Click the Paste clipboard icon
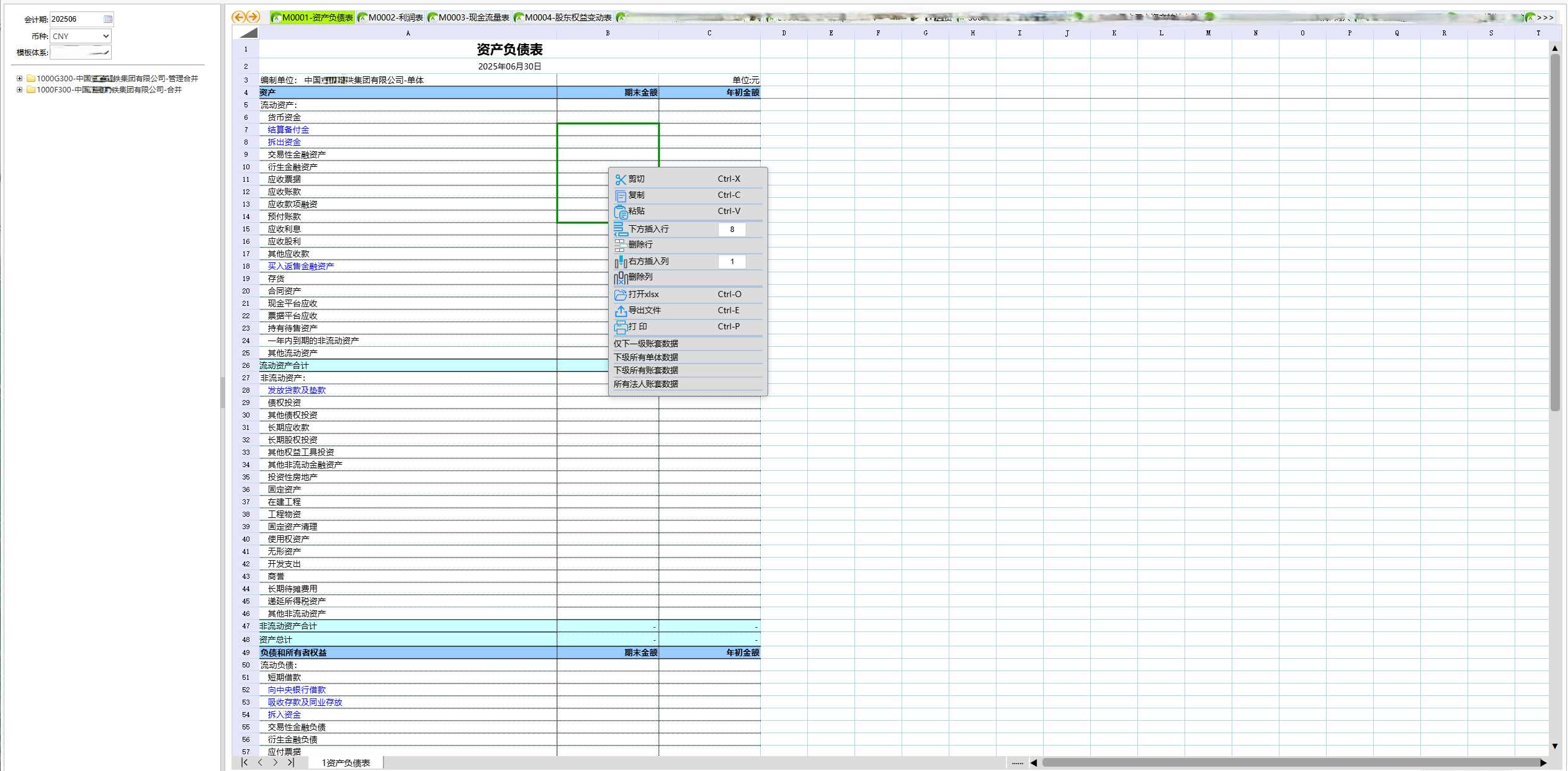 [x=620, y=212]
